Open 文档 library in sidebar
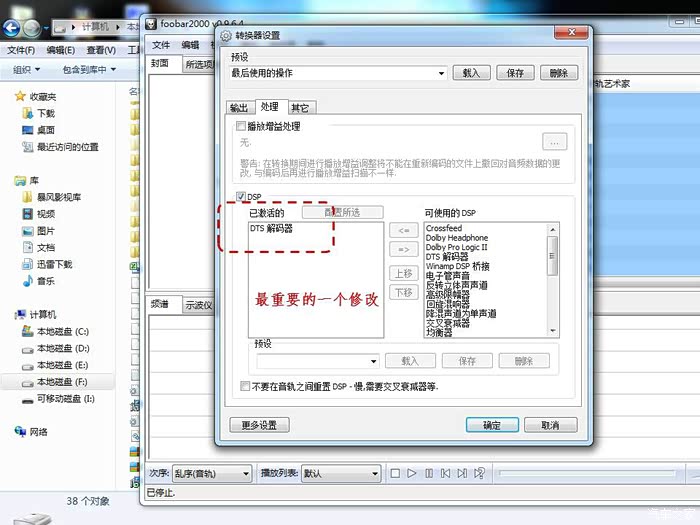The image size is (700, 525). tap(39, 248)
